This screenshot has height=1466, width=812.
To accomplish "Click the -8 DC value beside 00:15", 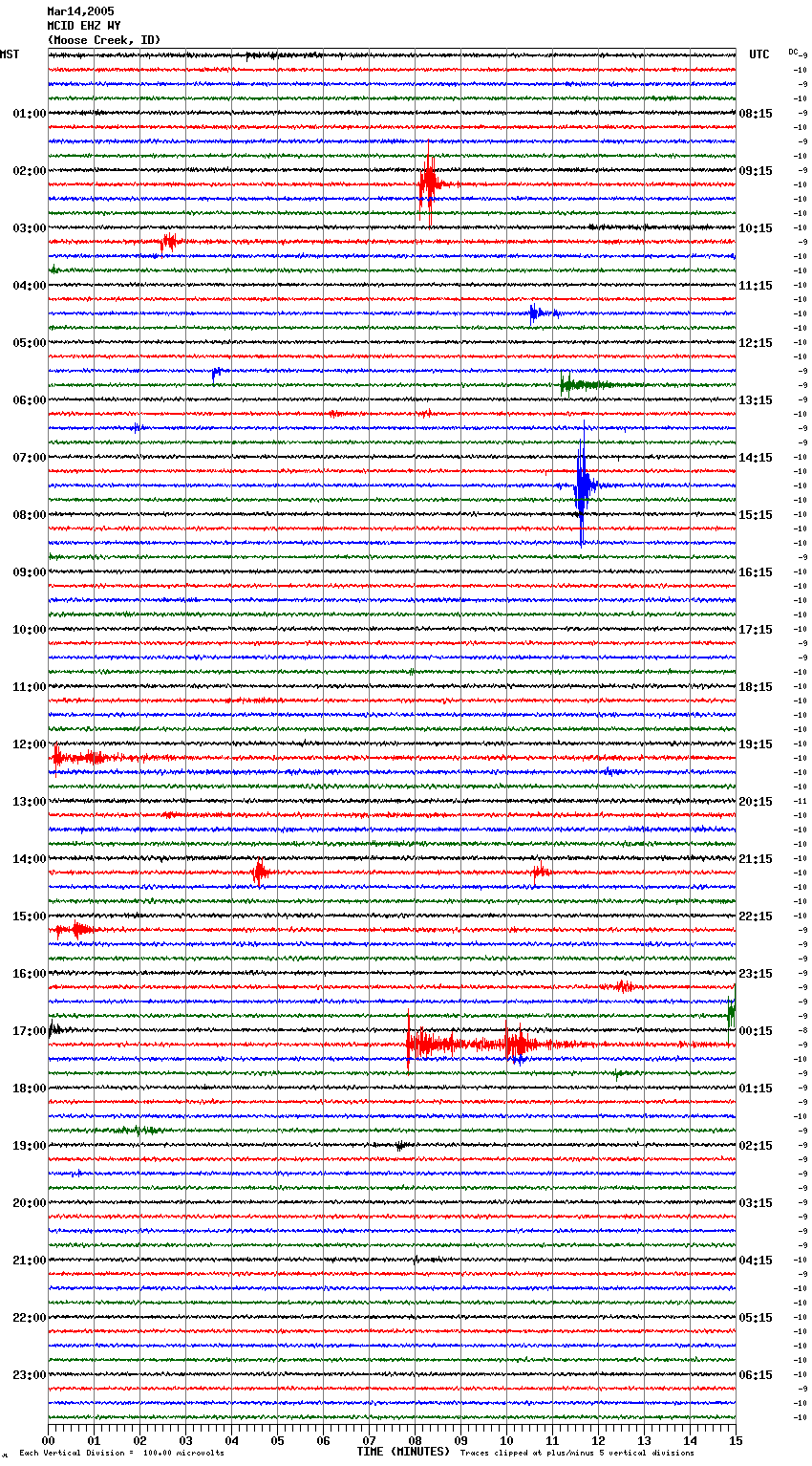I will pyautogui.click(x=802, y=1030).
